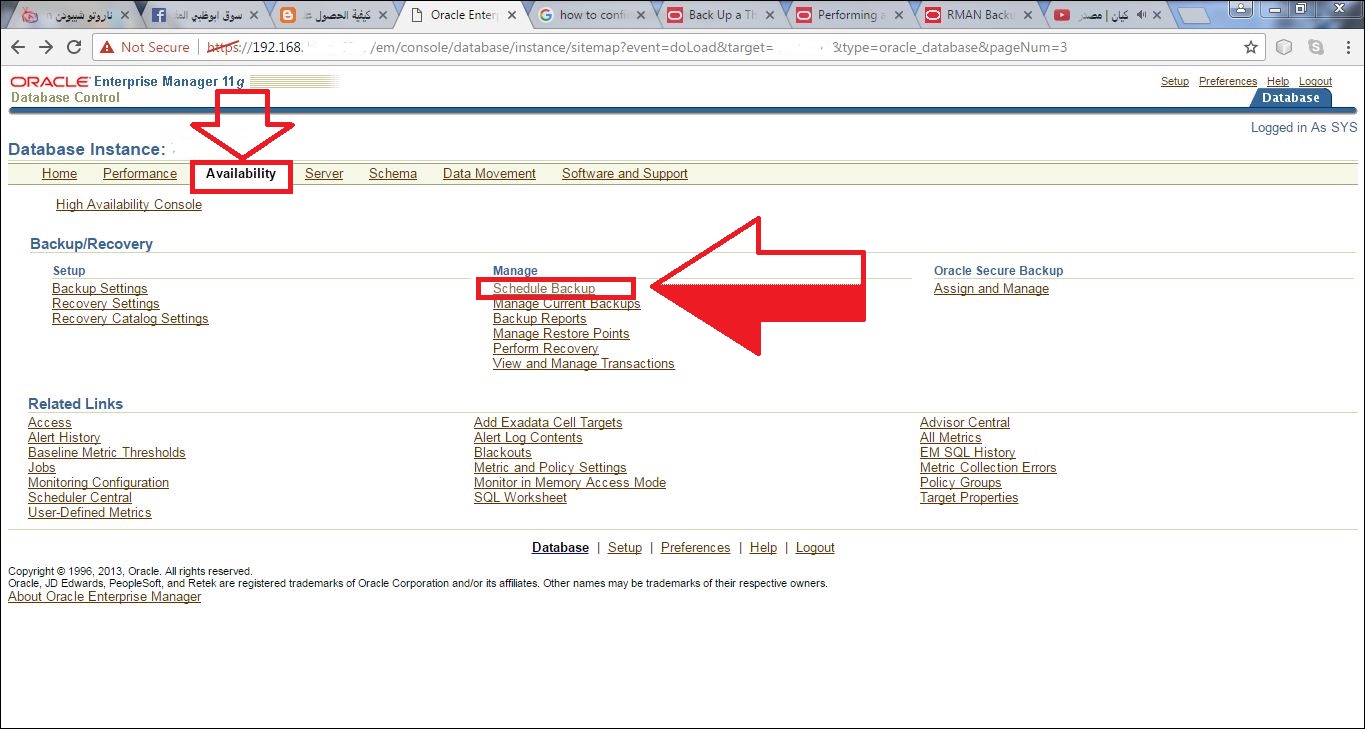The image size is (1365, 729).
Task: Open Monitoring Configuration
Action: pyautogui.click(x=98, y=483)
